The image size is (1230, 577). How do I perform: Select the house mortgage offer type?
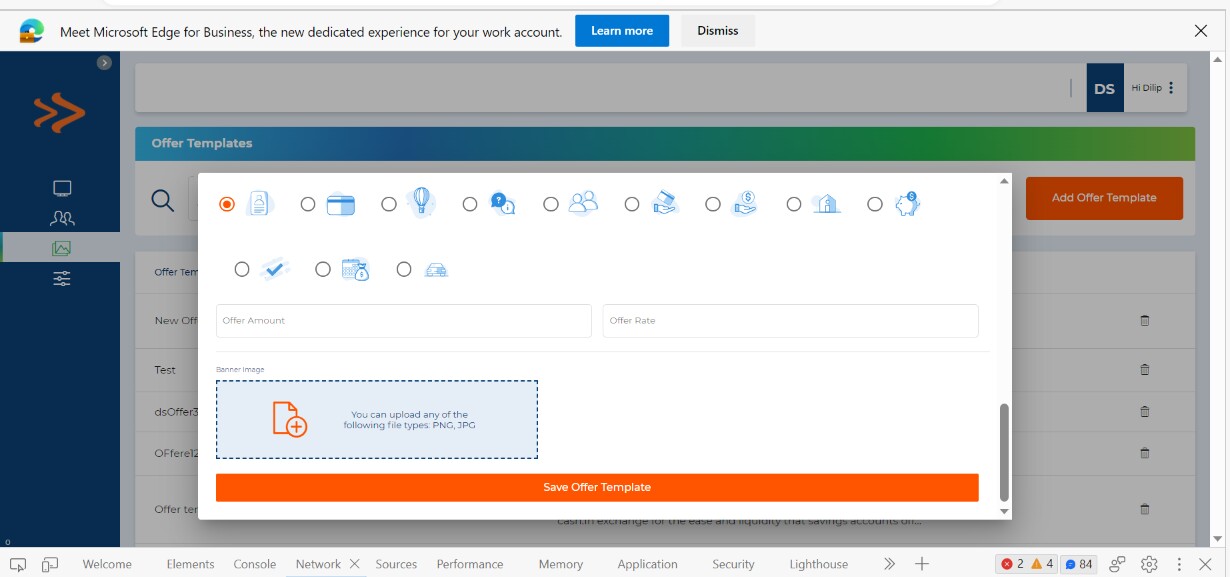coord(794,203)
